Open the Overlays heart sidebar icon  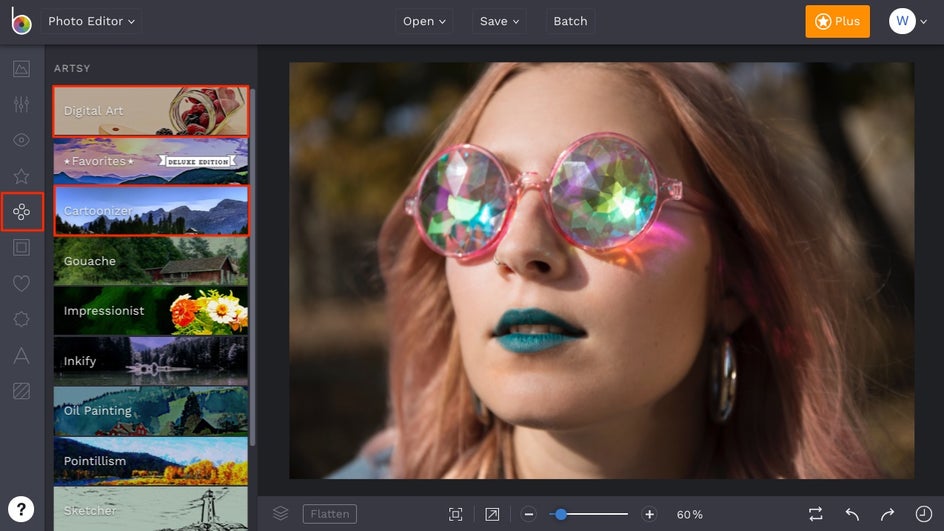21,284
